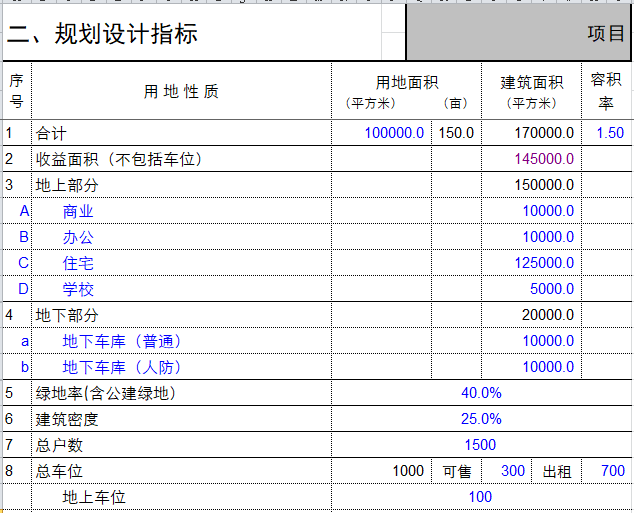This screenshot has width=634, height=513.
Task: Click the 地下车库（人防）label cell
Action: 122,367
